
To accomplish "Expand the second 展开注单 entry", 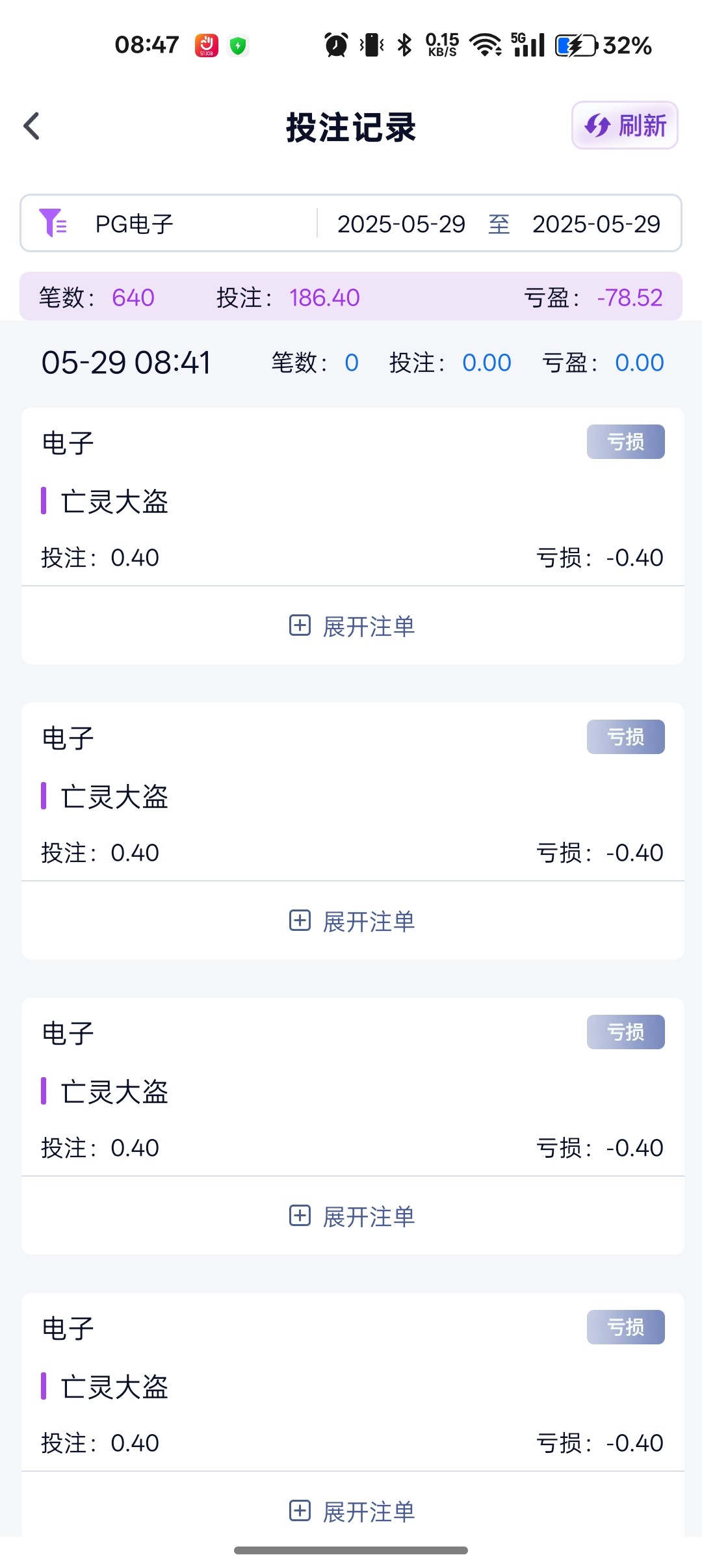I will point(352,921).
